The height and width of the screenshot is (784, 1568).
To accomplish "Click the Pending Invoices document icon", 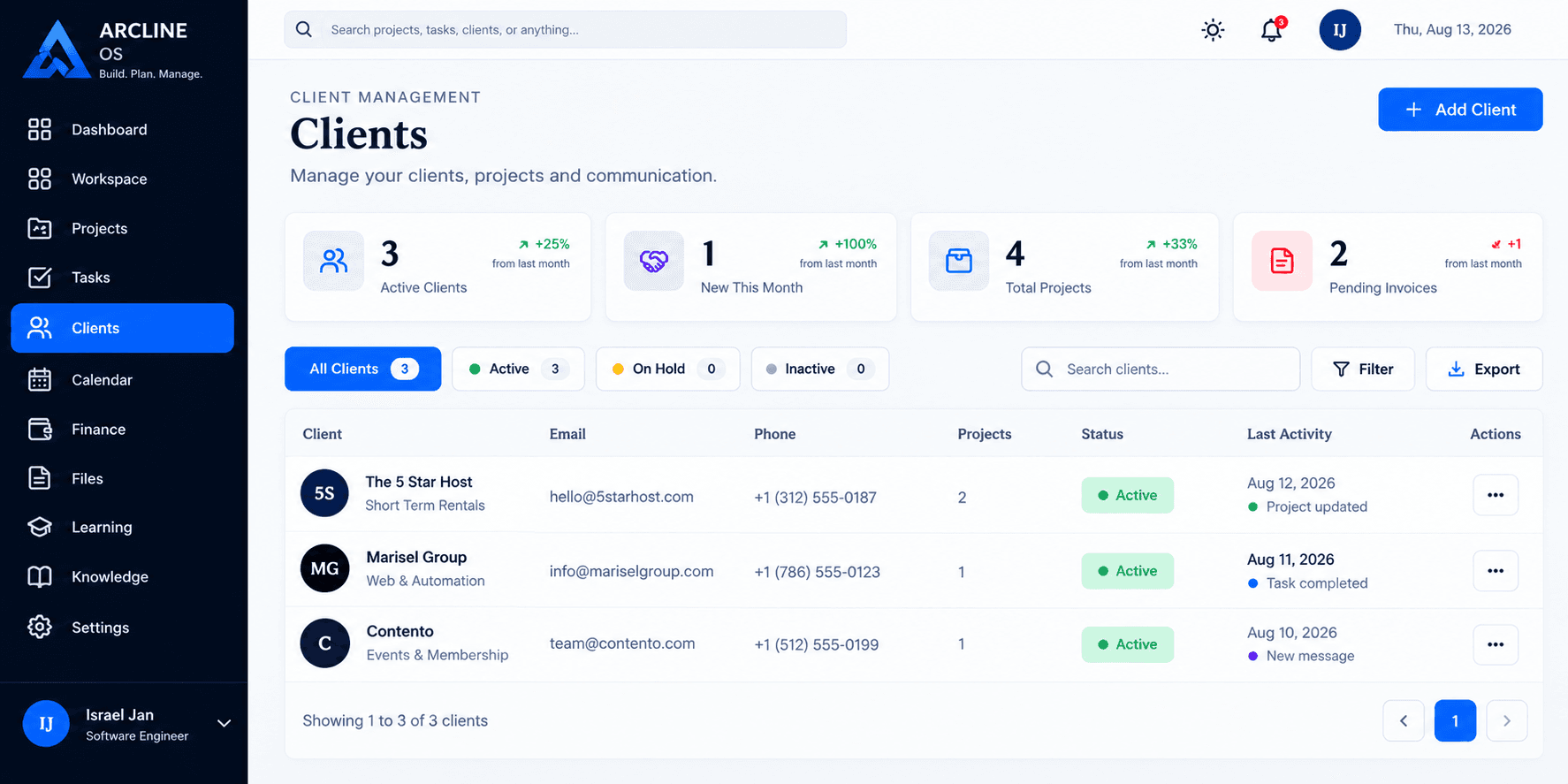I will 1282,261.
